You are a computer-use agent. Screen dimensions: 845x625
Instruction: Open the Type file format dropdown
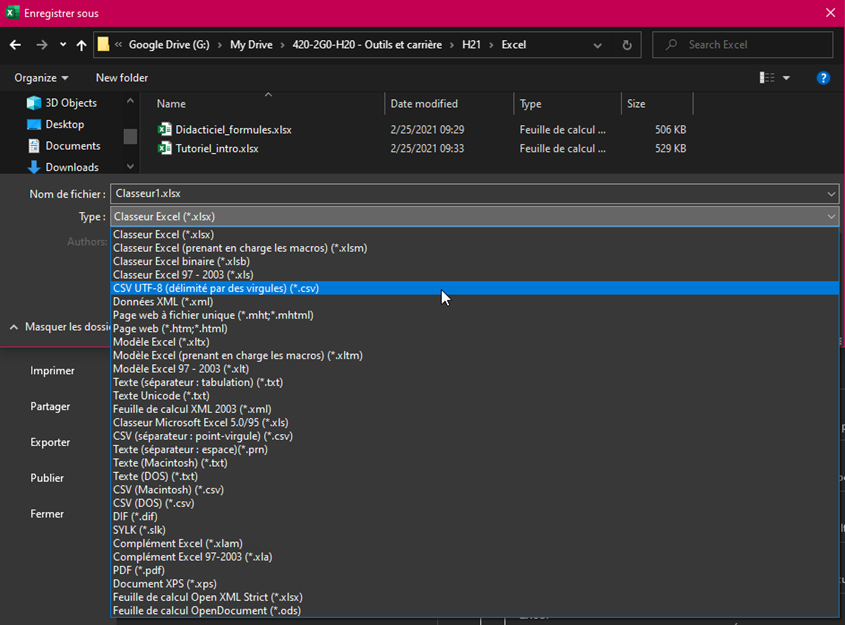click(833, 216)
